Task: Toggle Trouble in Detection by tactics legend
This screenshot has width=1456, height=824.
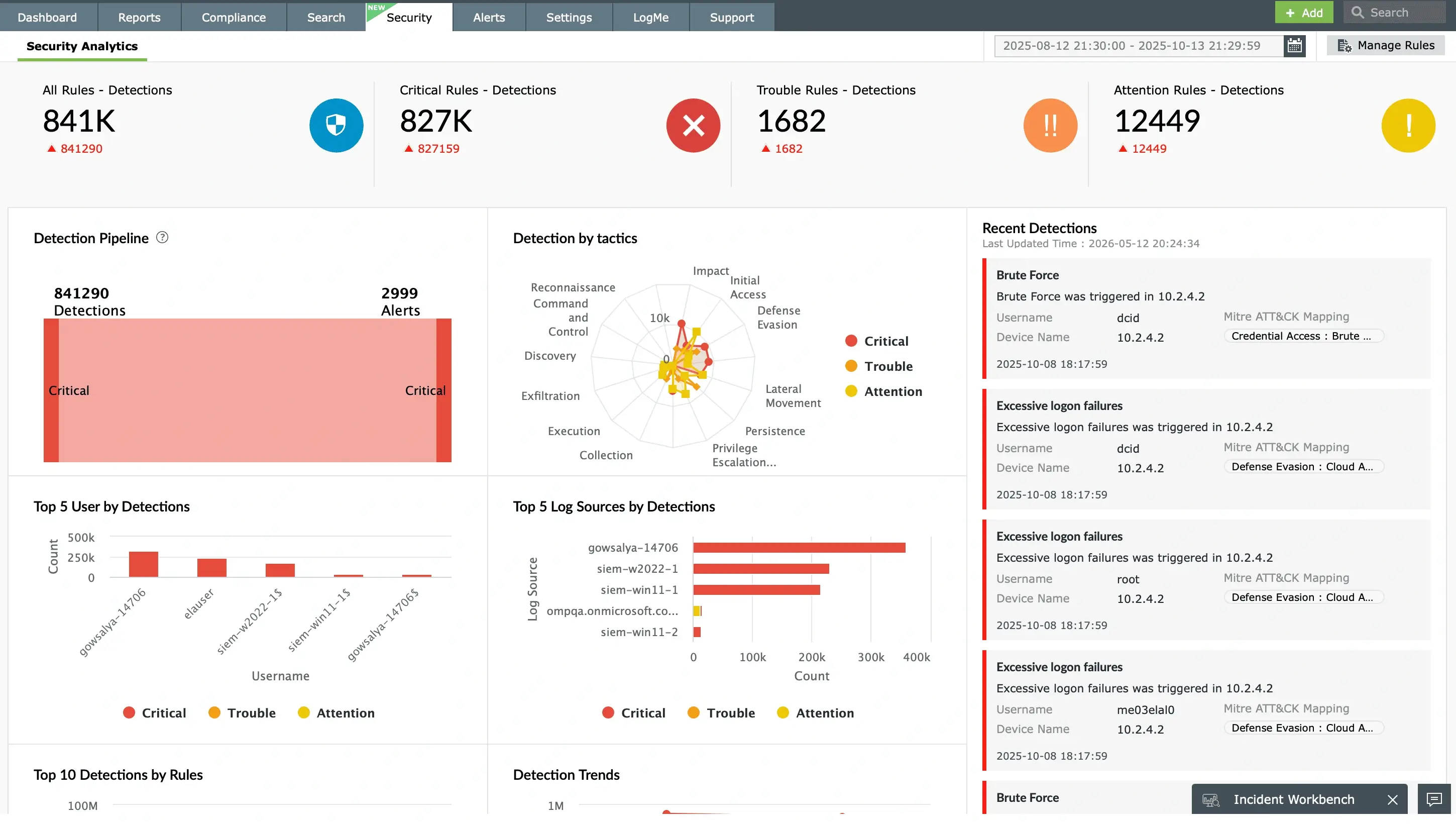Action: [878, 366]
